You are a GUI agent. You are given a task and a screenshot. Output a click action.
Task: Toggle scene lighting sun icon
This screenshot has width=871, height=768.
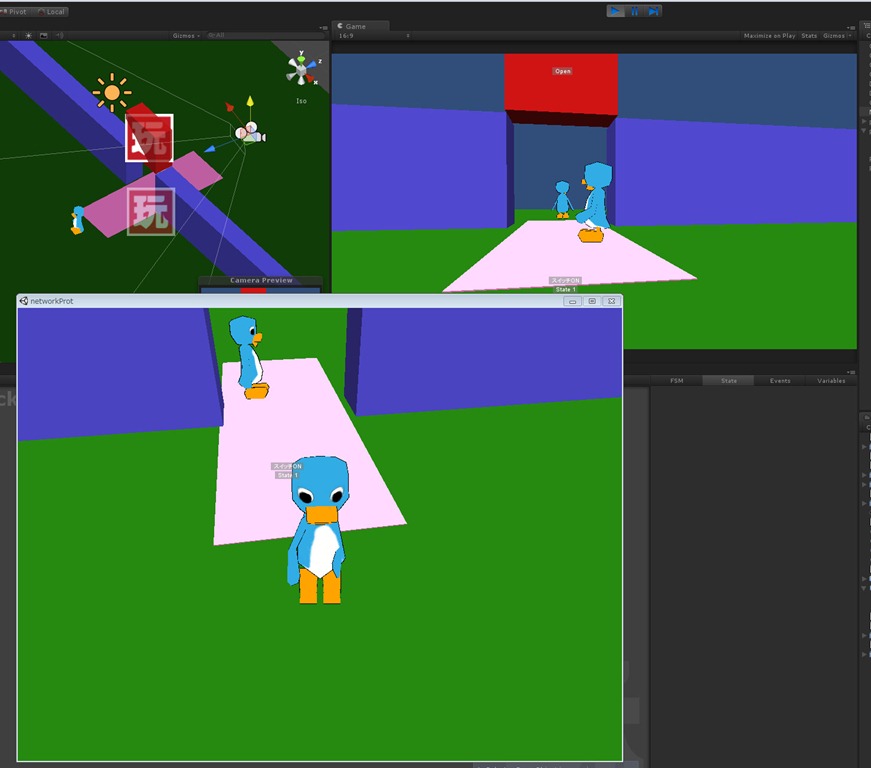point(28,35)
